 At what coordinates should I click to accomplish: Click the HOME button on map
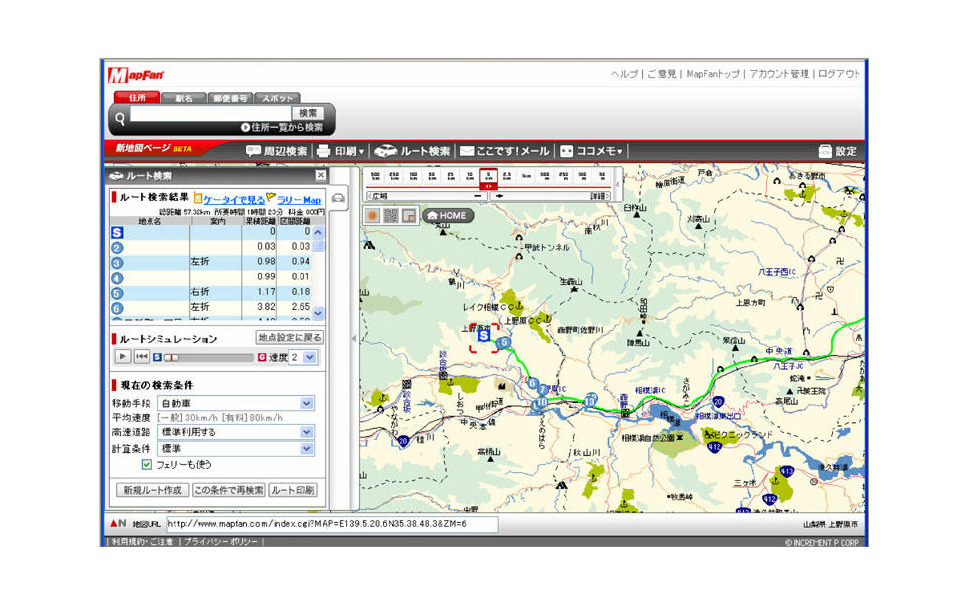tap(448, 215)
